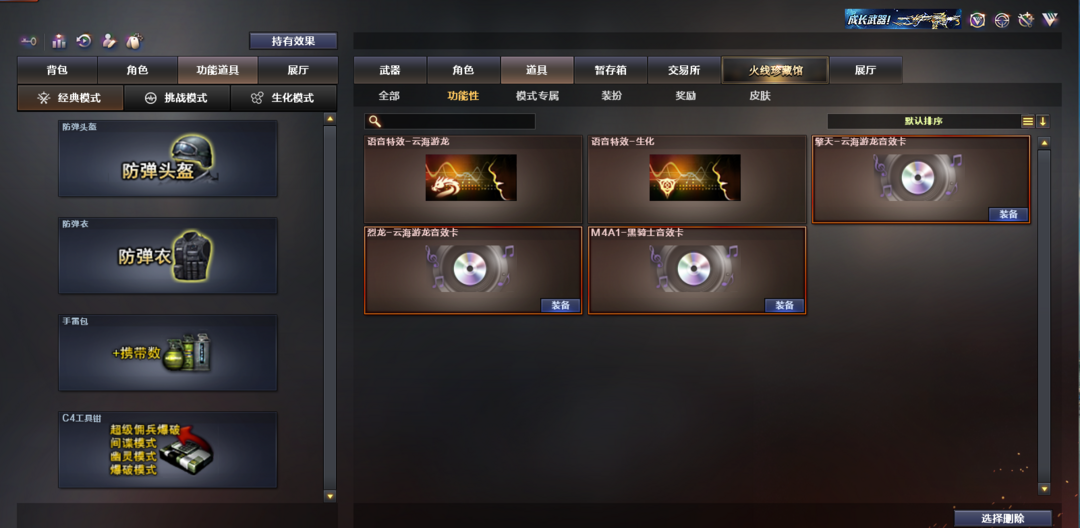The image size is (1080, 528).
Task: Open the edit profile person-pencil icon
Action: click(108, 41)
